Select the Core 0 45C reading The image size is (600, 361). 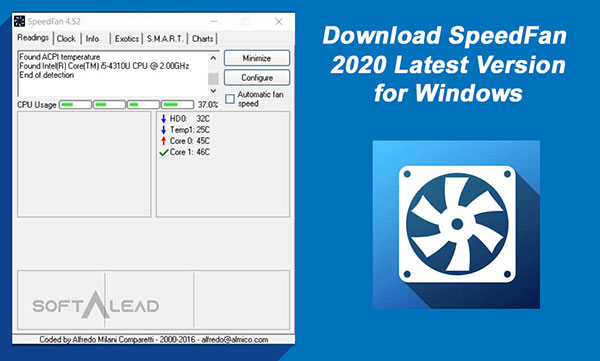[x=185, y=141]
